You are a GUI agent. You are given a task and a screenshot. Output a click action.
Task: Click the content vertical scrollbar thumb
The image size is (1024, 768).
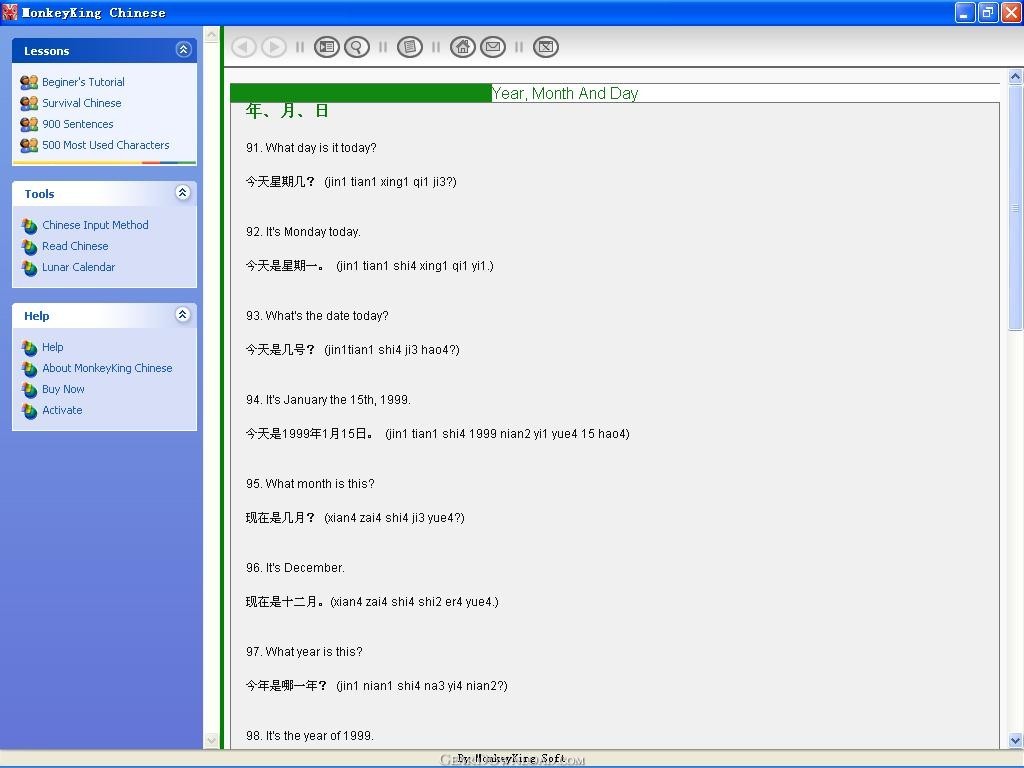click(x=1016, y=208)
